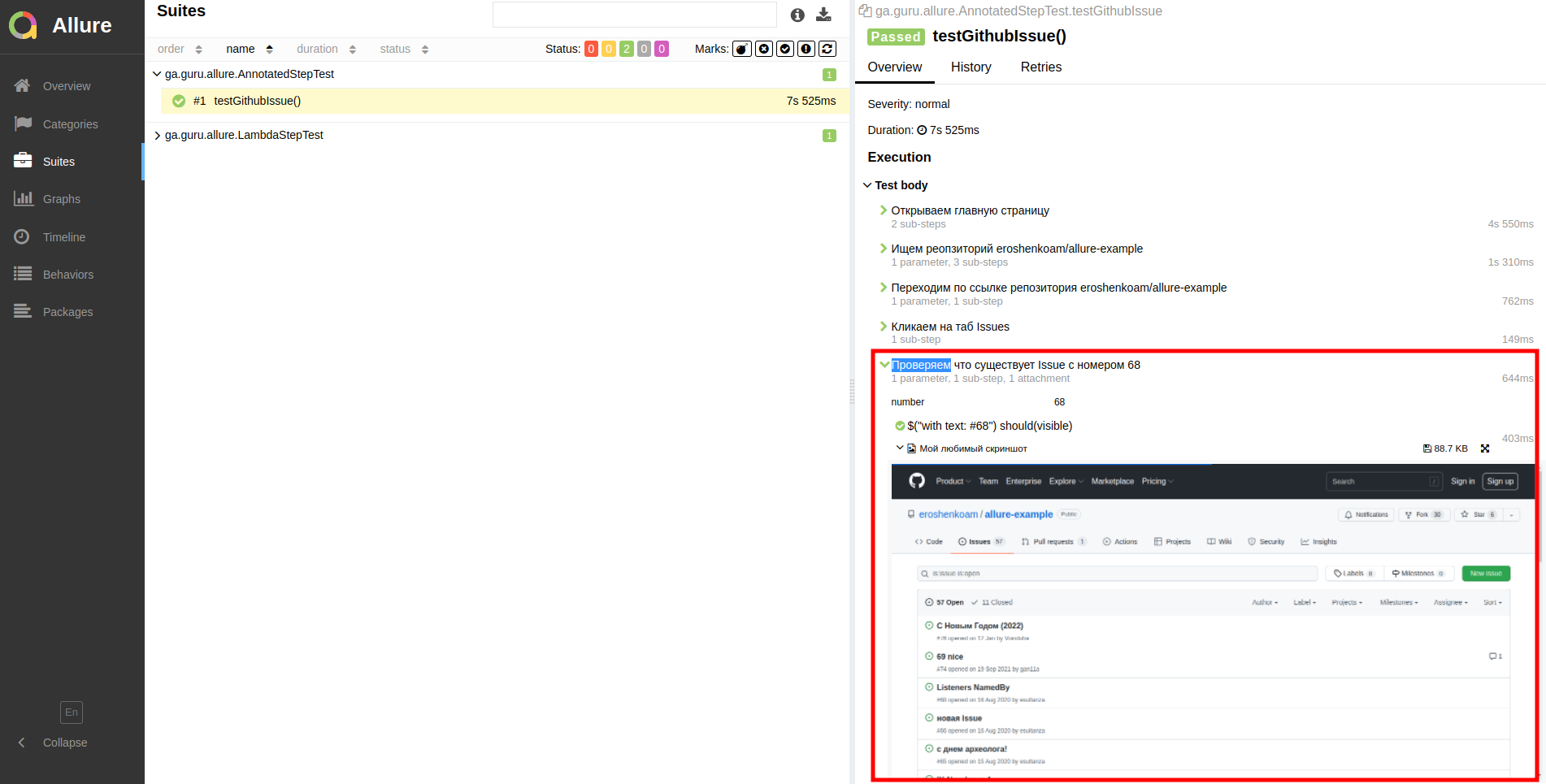The width and height of the screenshot is (1546, 784).
Task: Copy the full test name via clipboard icon
Action: (x=865, y=11)
